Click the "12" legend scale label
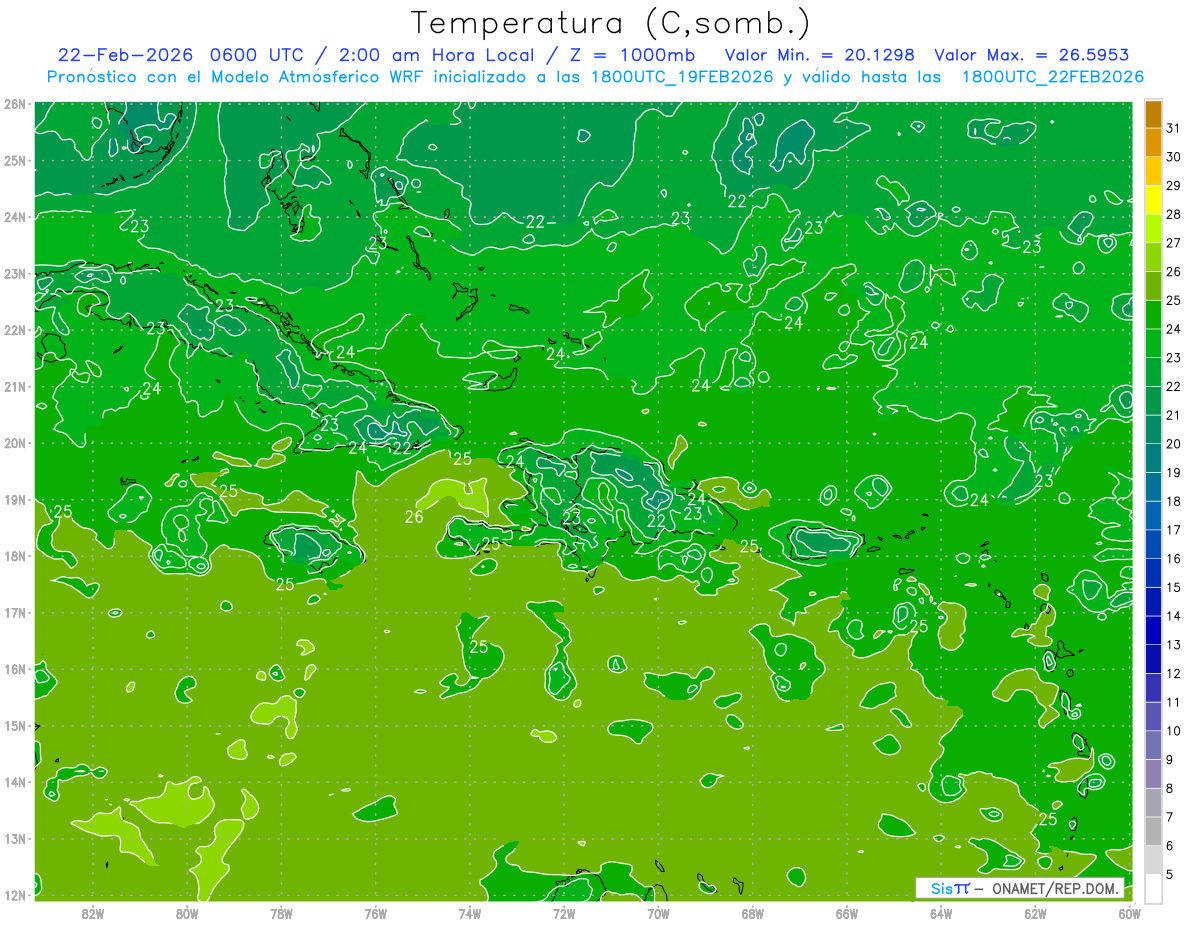 [1174, 673]
